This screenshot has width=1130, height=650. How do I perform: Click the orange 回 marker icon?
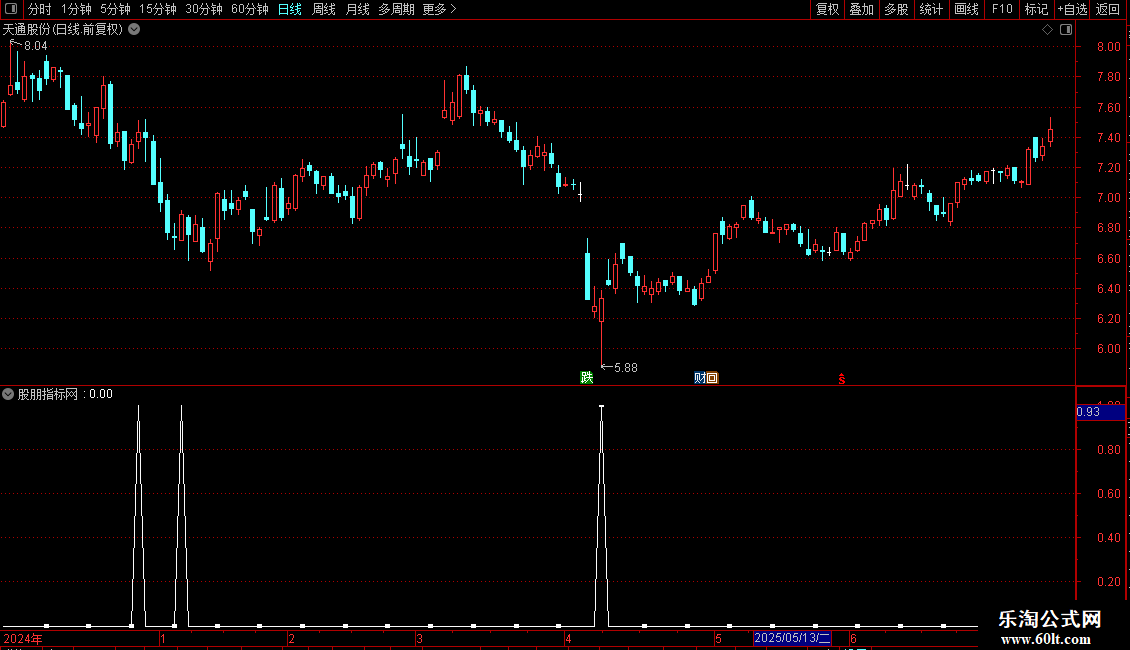coord(712,378)
